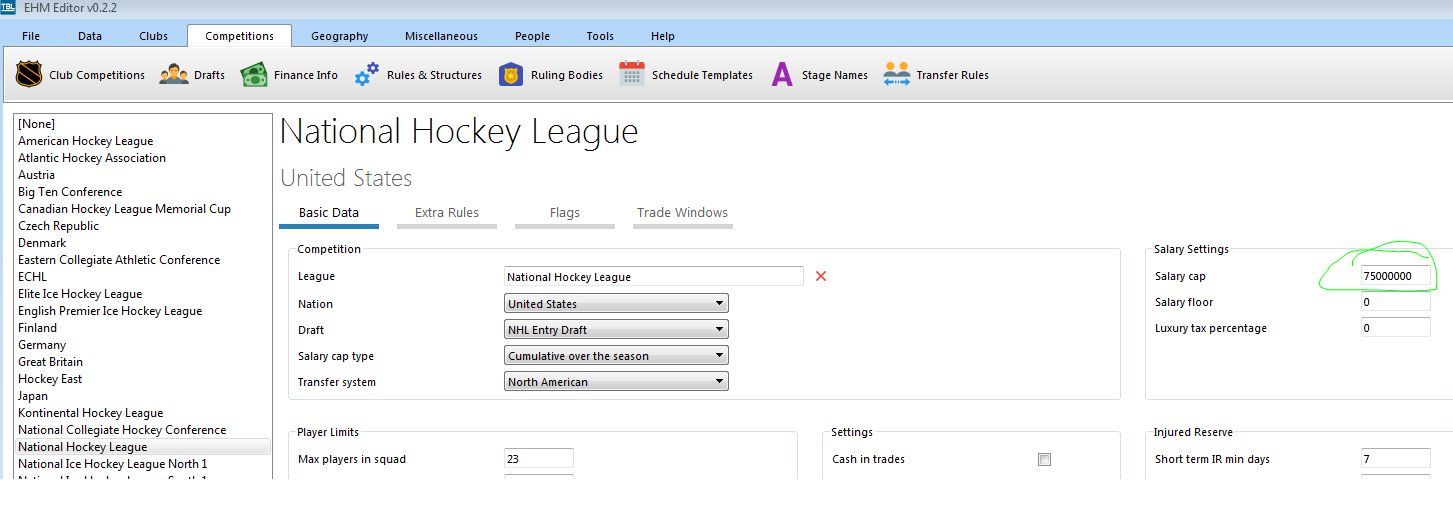1453x509 pixels.
Task: Select Great Britain in the list
Action: [x=143, y=362]
